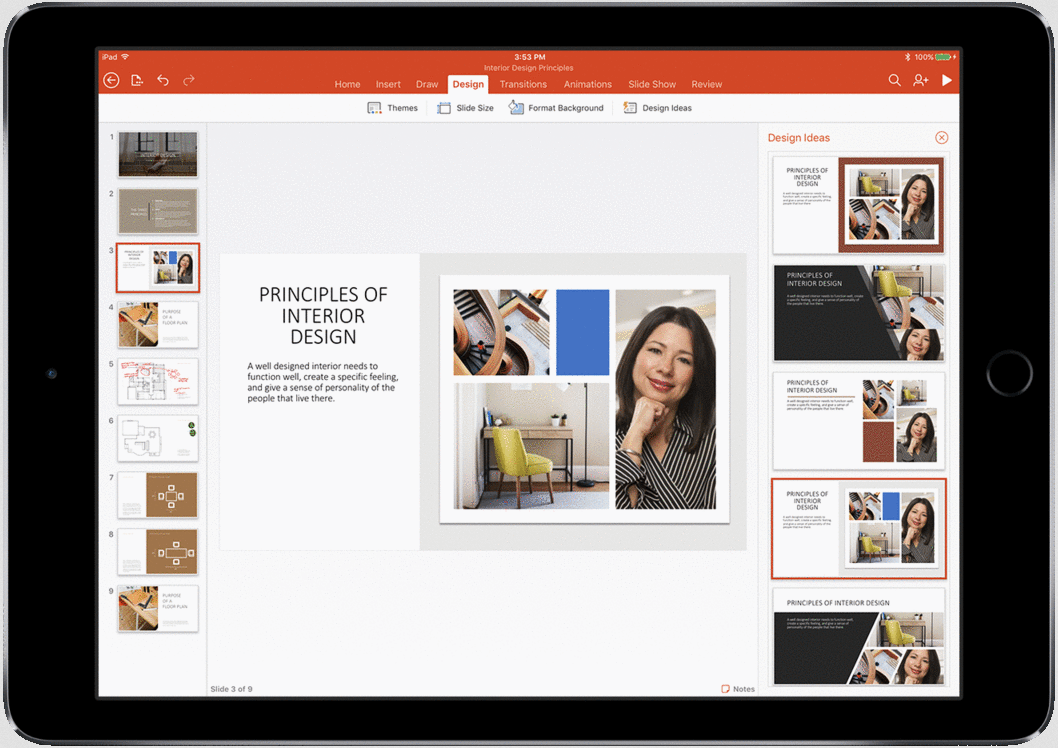Open the Review tab
This screenshot has width=1058, height=748.
tap(706, 84)
